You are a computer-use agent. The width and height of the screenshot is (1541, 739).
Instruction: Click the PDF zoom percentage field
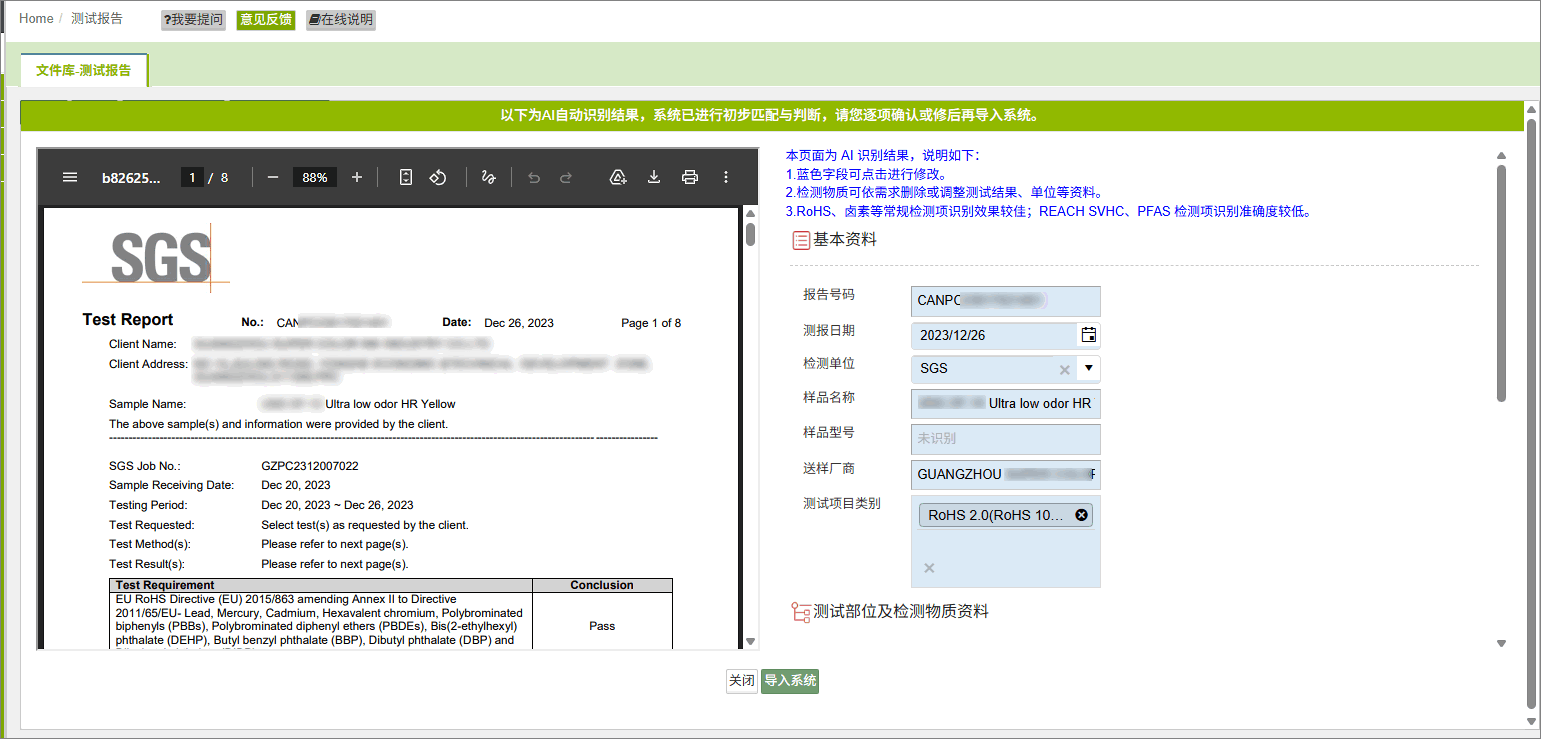(315, 177)
